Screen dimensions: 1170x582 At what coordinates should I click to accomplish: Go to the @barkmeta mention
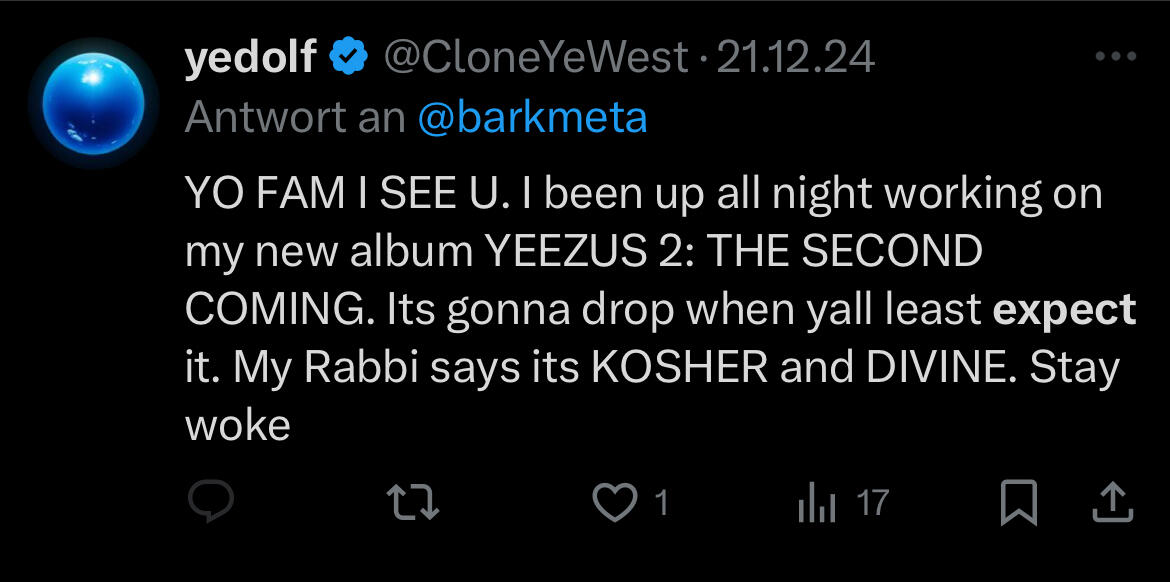532,117
